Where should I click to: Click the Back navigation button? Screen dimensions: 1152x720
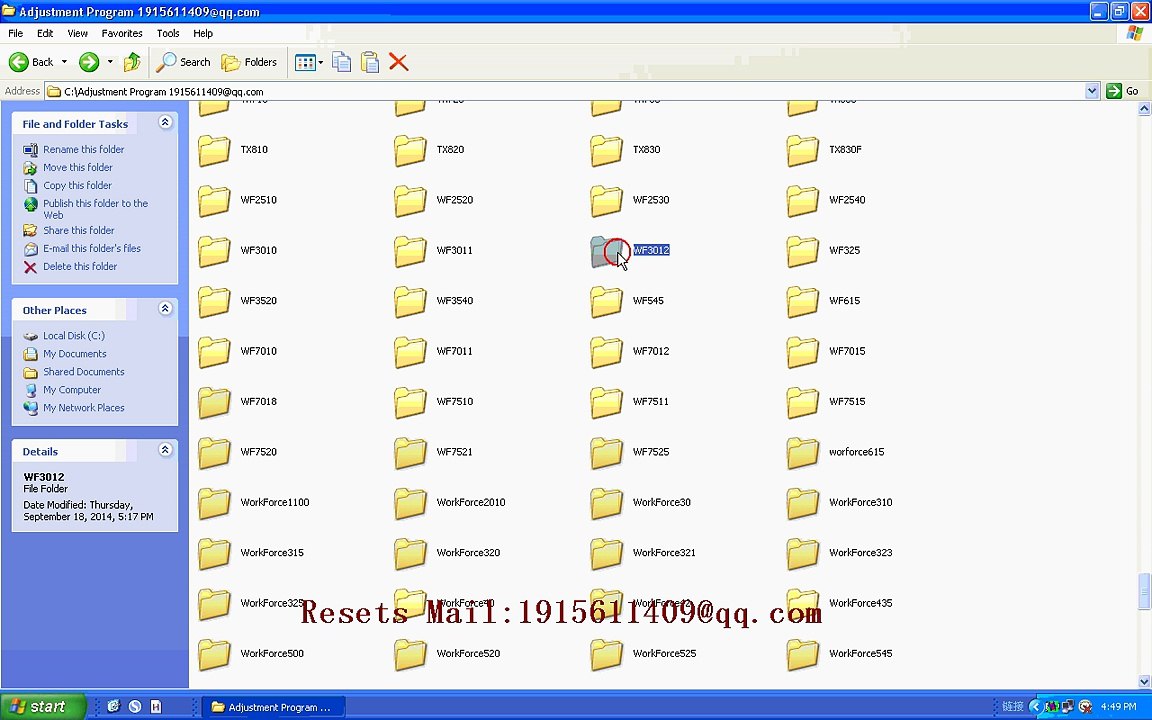click(x=31, y=62)
